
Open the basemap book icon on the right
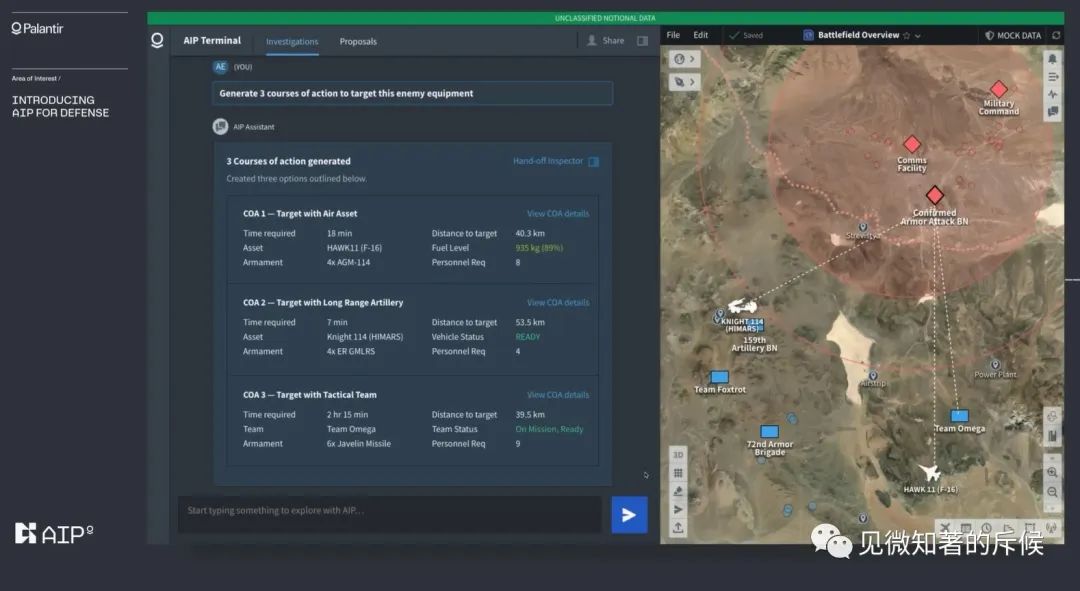(1052, 435)
